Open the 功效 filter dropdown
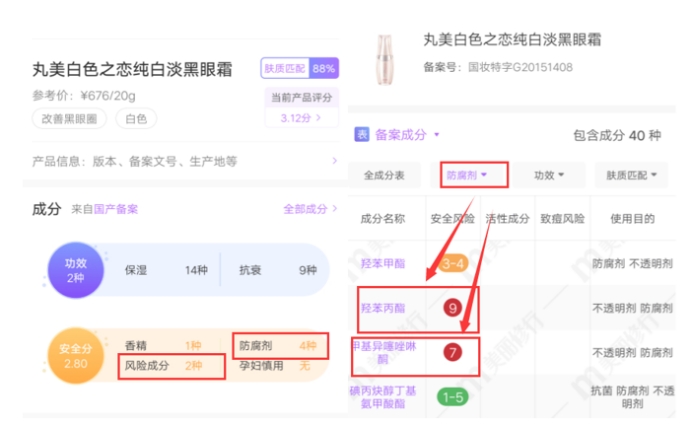Screen dimensions: 692x426 [x=549, y=175]
